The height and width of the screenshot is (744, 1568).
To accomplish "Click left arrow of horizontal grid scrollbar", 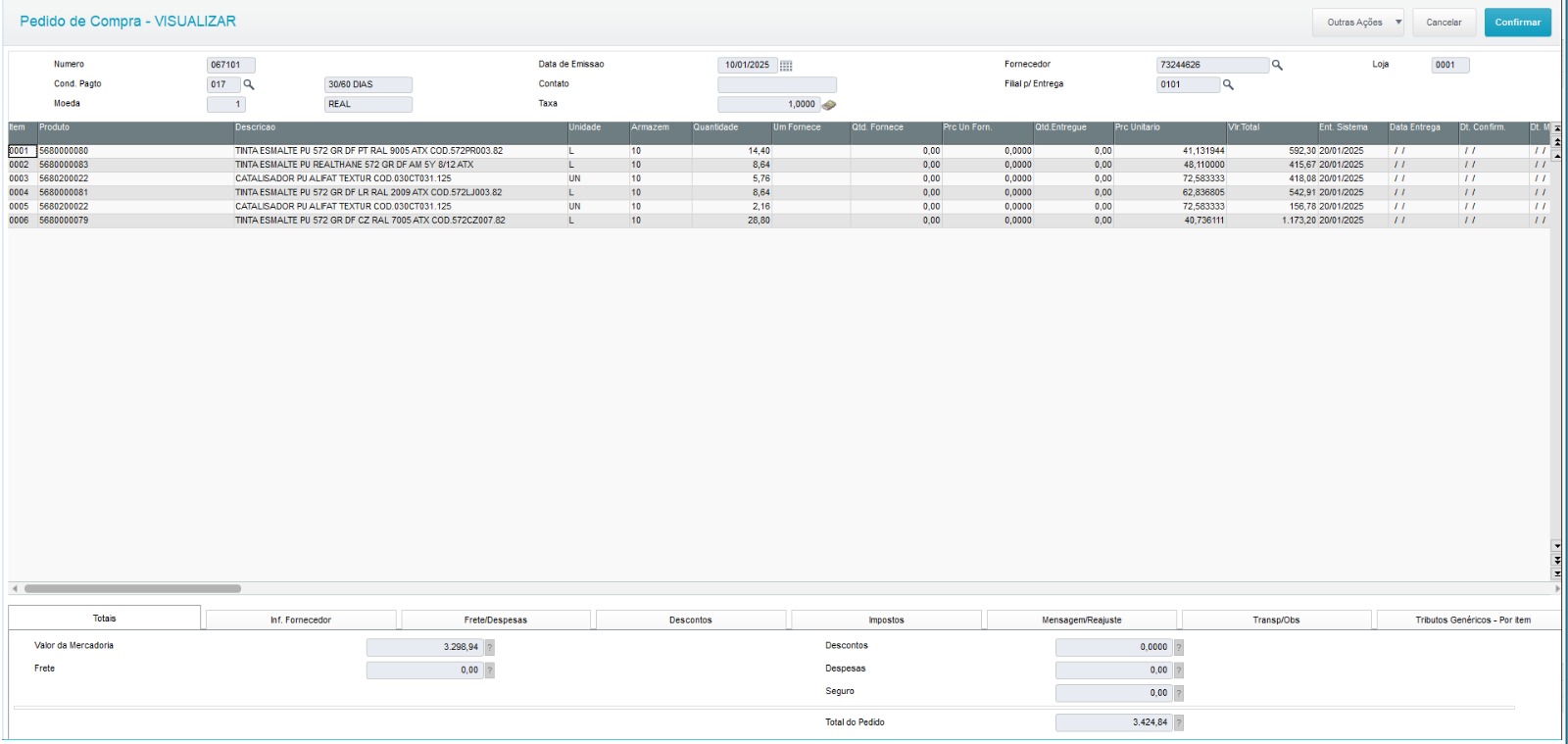I will (15, 589).
